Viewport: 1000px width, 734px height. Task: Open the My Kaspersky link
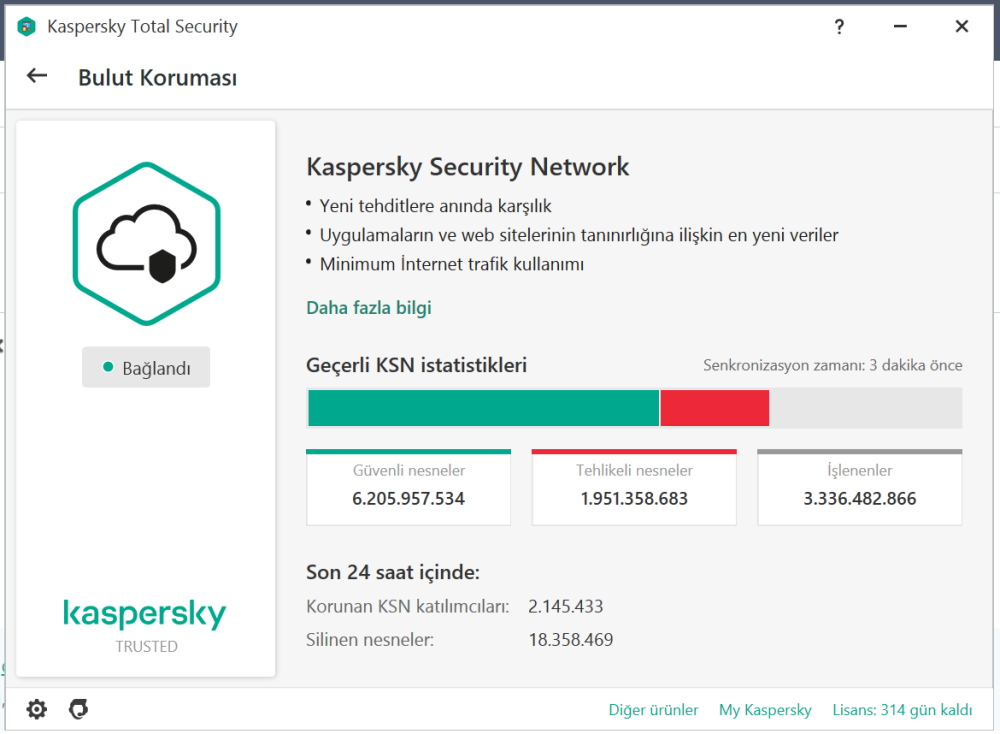(765, 710)
